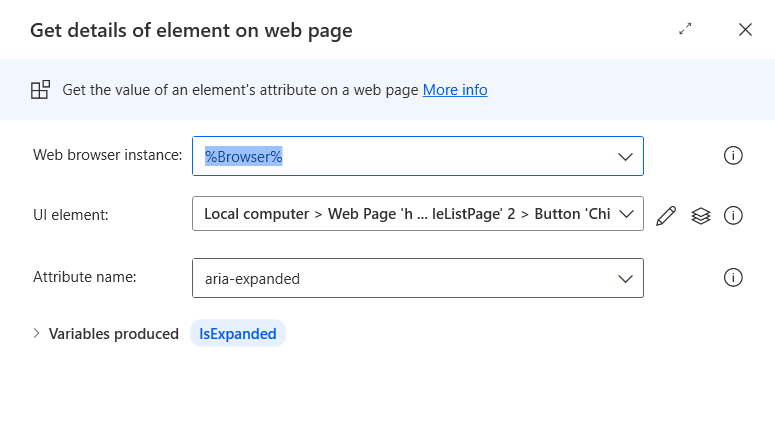Click the dialog title text
This screenshot has height=428, width=775.
click(191, 31)
